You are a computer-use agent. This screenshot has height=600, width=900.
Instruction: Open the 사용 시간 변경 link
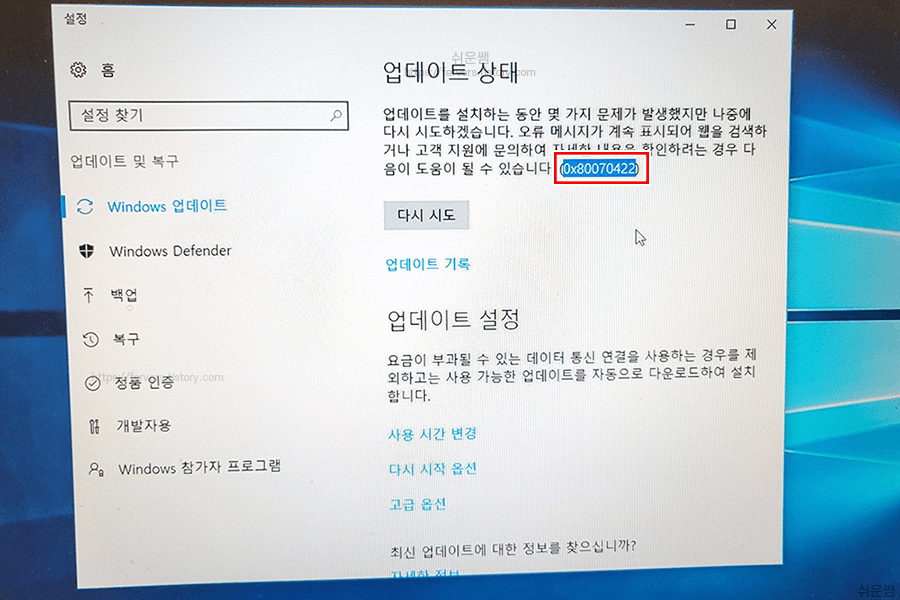[x=432, y=434]
